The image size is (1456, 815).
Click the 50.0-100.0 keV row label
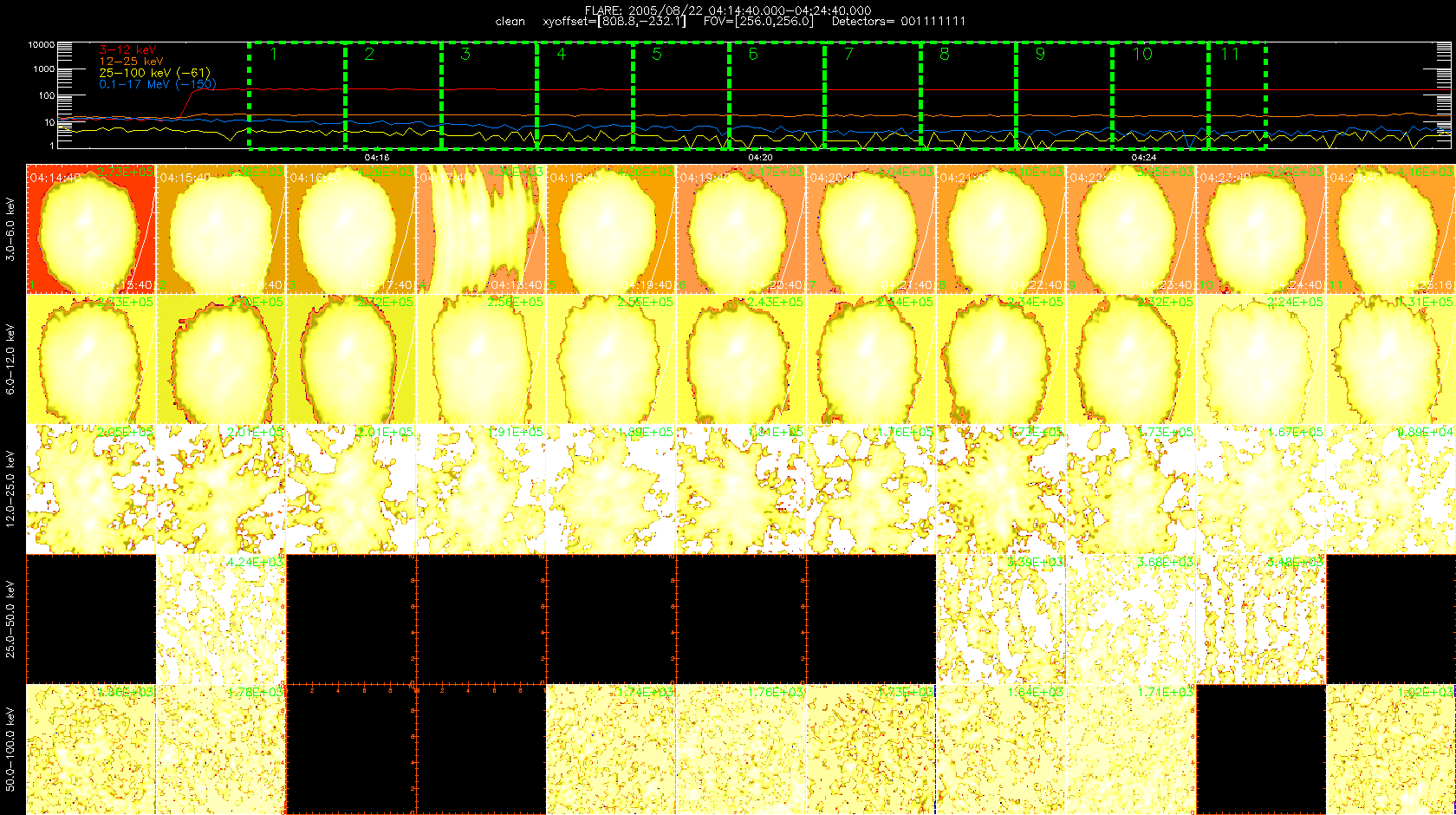click(x=10, y=749)
